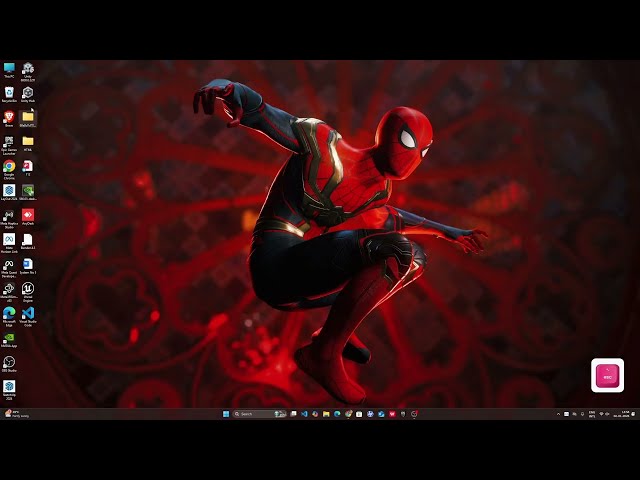Open Microsoft Edge desktop shortcut
Image resolution: width=640 pixels, height=480 pixels.
[x=9, y=317]
